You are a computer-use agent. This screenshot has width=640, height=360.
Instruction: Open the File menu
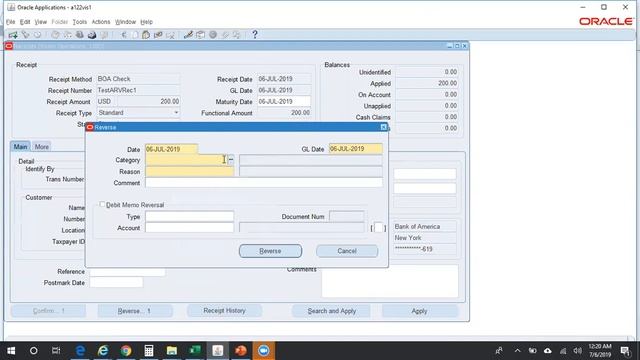11,22
